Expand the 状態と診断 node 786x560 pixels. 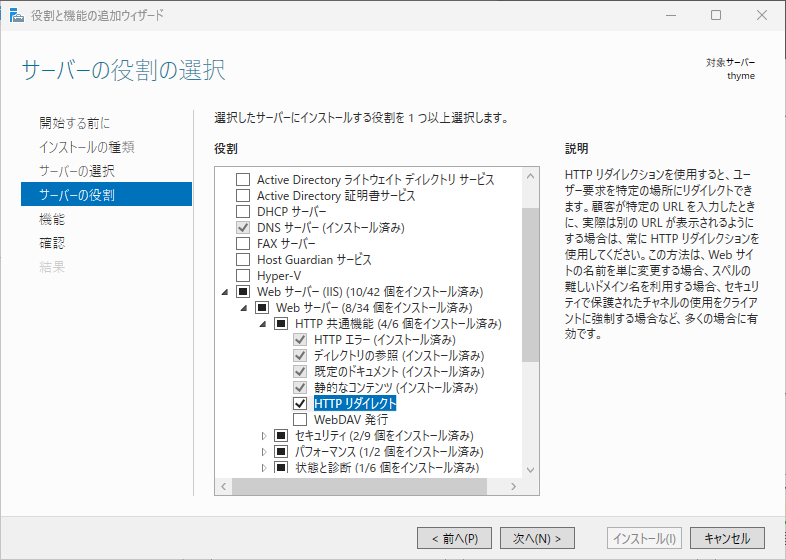coord(264,468)
